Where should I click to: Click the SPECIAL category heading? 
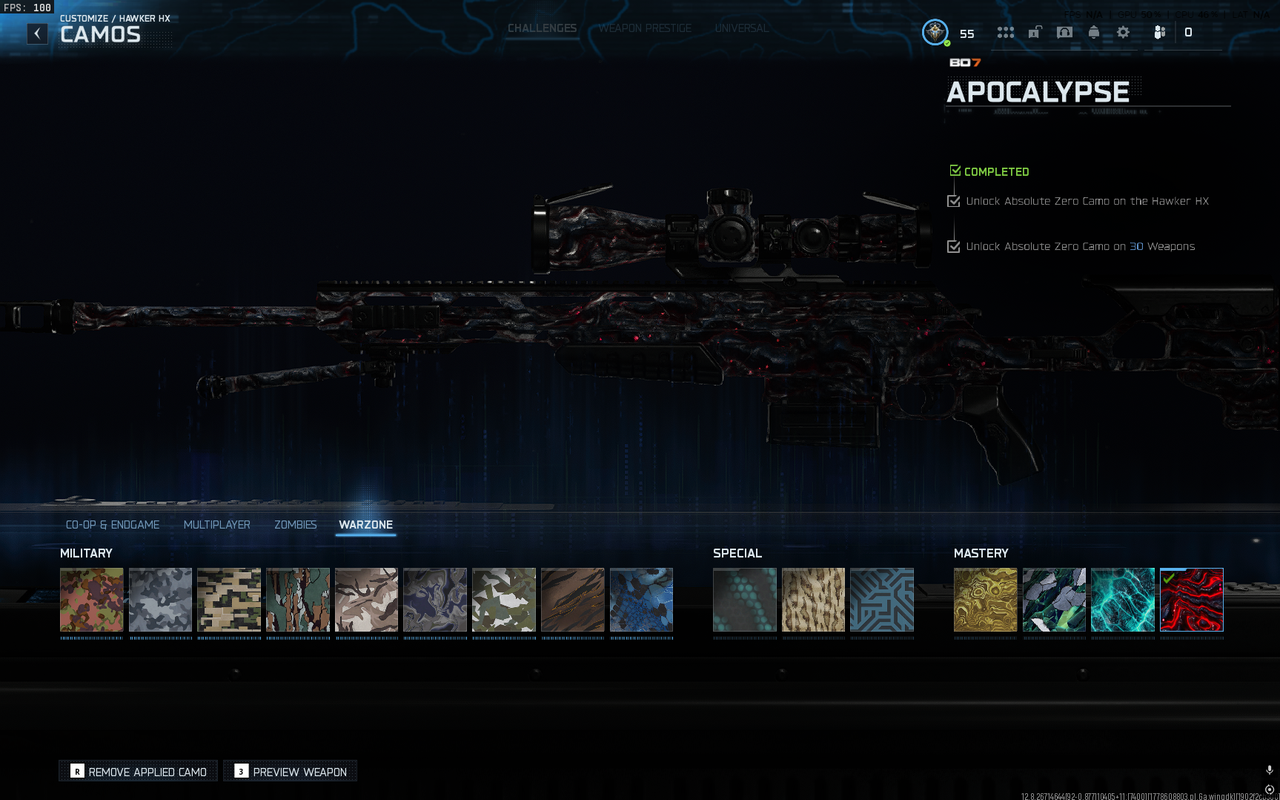click(x=737, y=553)
